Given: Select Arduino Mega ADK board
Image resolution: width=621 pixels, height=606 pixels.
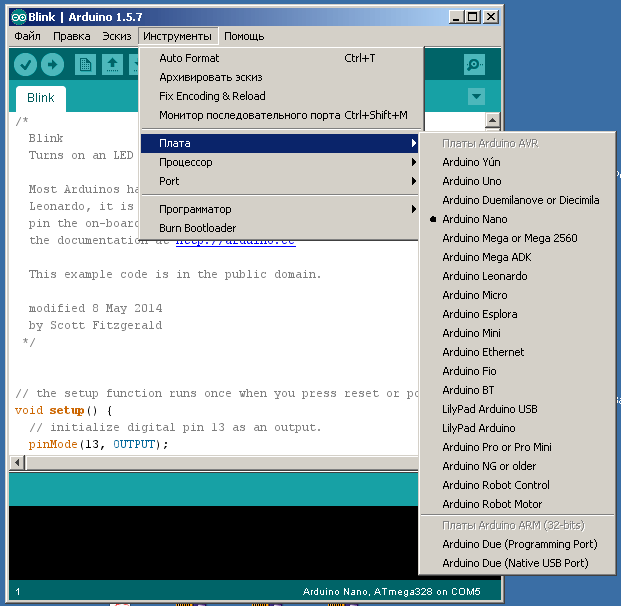Looking at the screenshot, I should click(517, 257).
